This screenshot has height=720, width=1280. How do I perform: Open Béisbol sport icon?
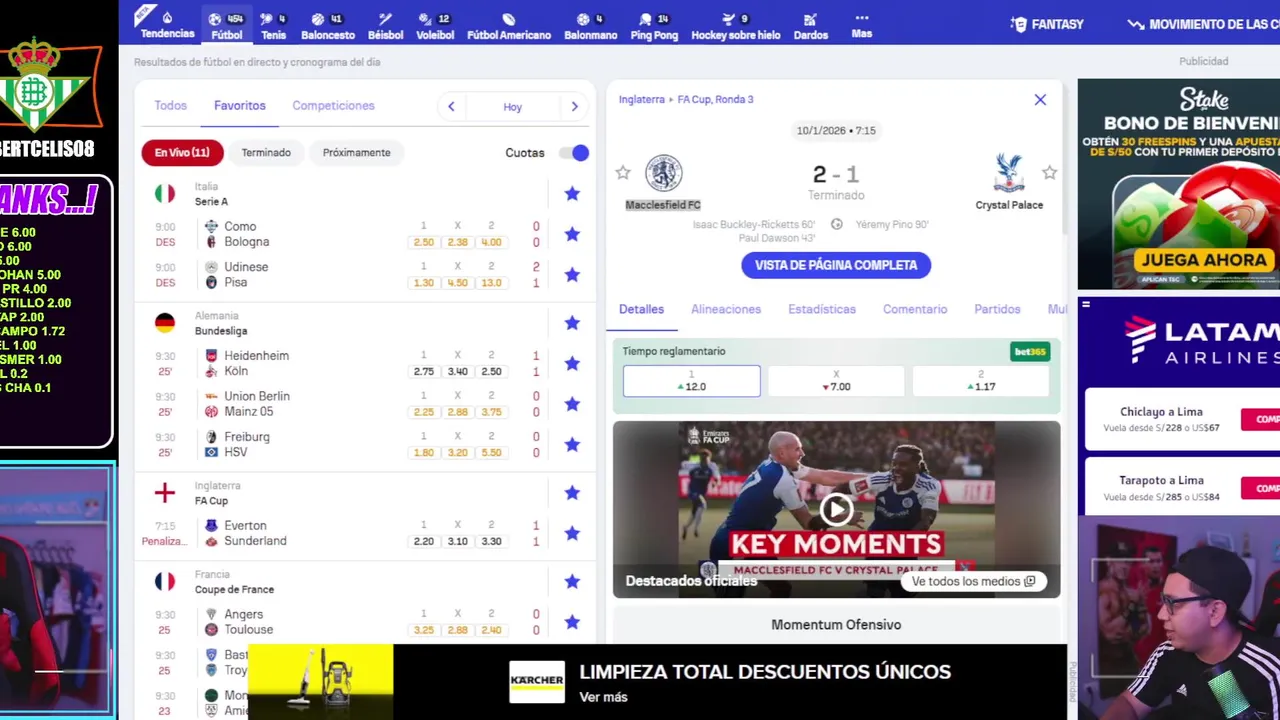click(x=385, y=25)
